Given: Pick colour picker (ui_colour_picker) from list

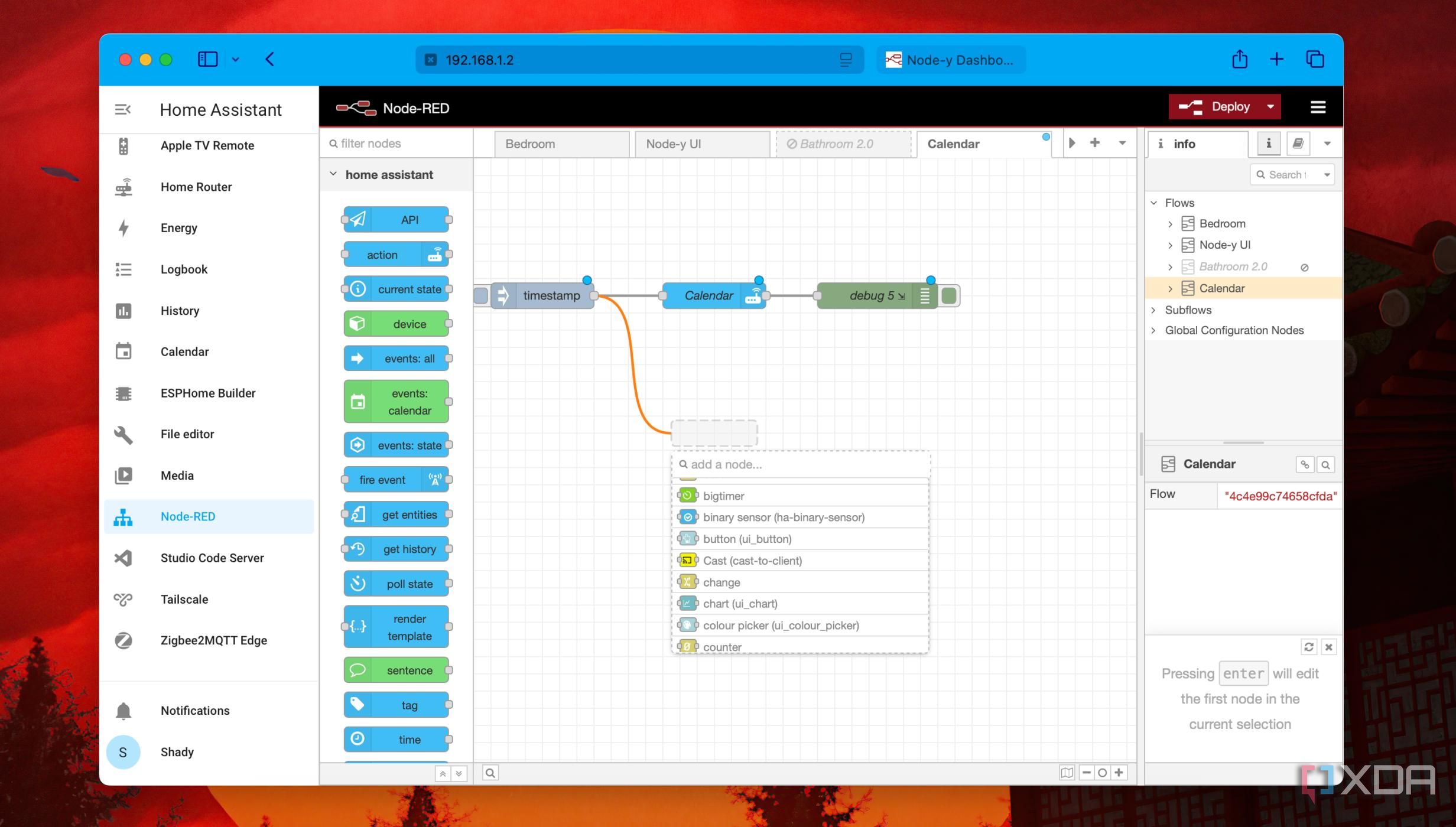Looking at the screenshot, I should [800, 626].
